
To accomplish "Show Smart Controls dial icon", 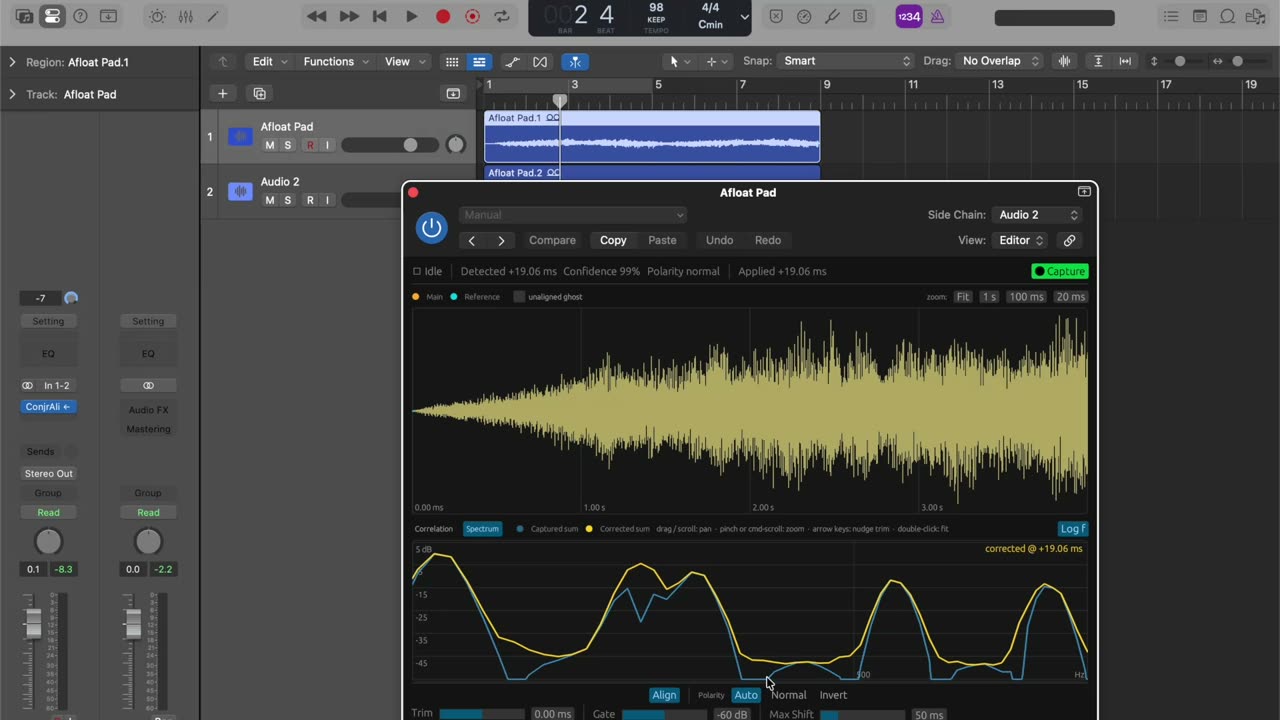I will tap(158, 16).
